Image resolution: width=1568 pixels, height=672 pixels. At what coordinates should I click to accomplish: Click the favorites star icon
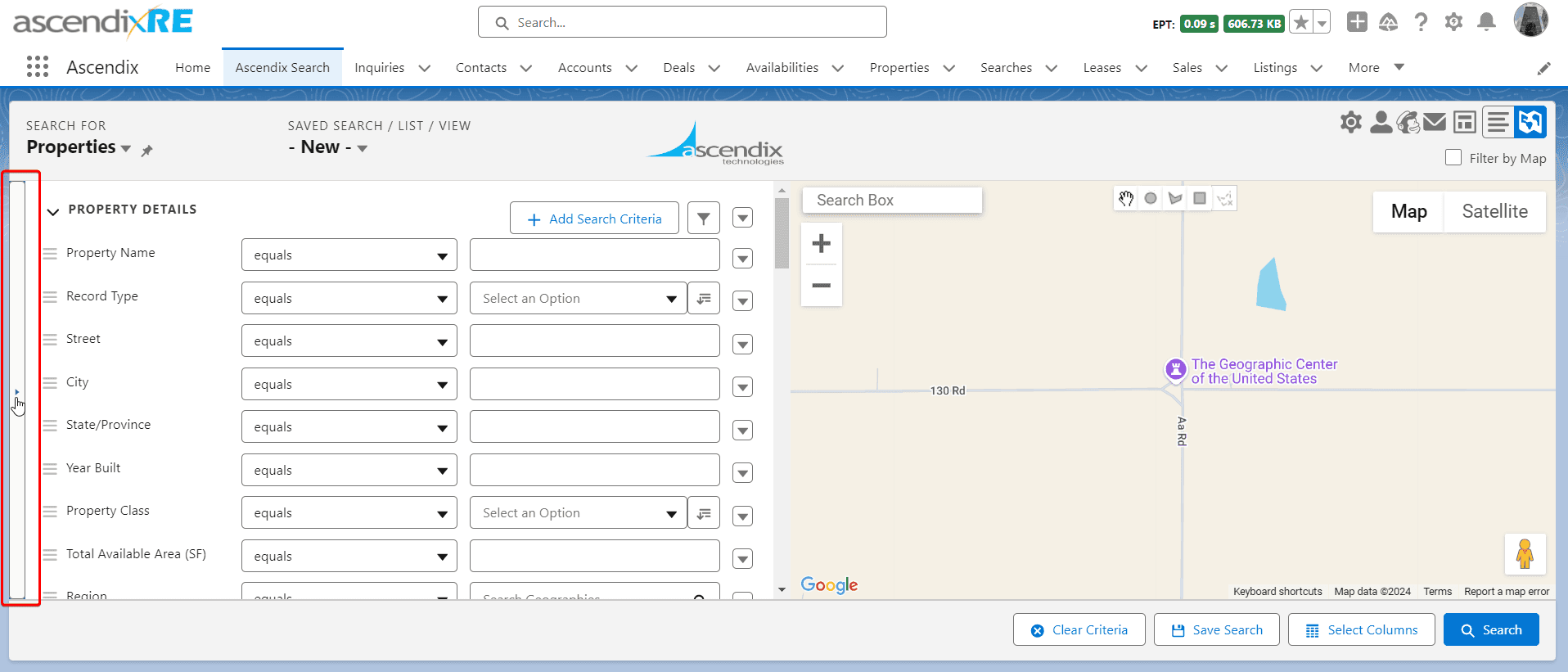1300,23
